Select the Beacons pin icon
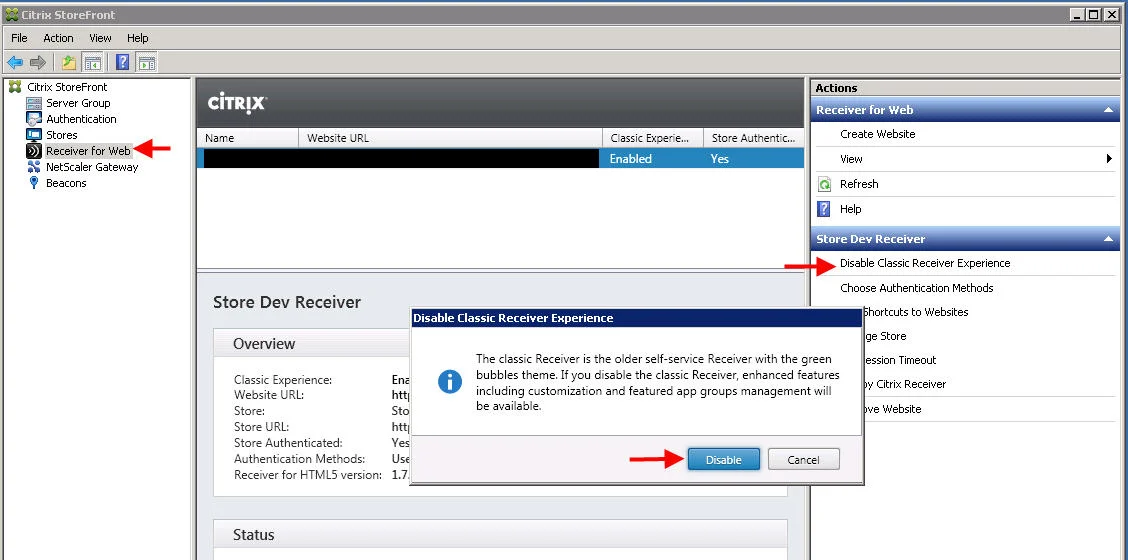 point(34,183)
